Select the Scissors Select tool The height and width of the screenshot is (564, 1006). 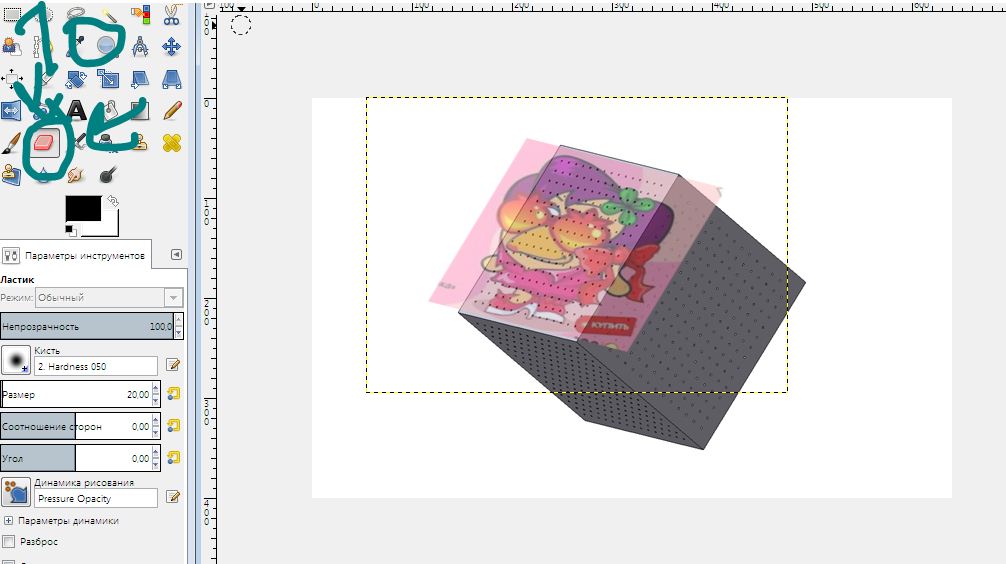coord(171,13)
